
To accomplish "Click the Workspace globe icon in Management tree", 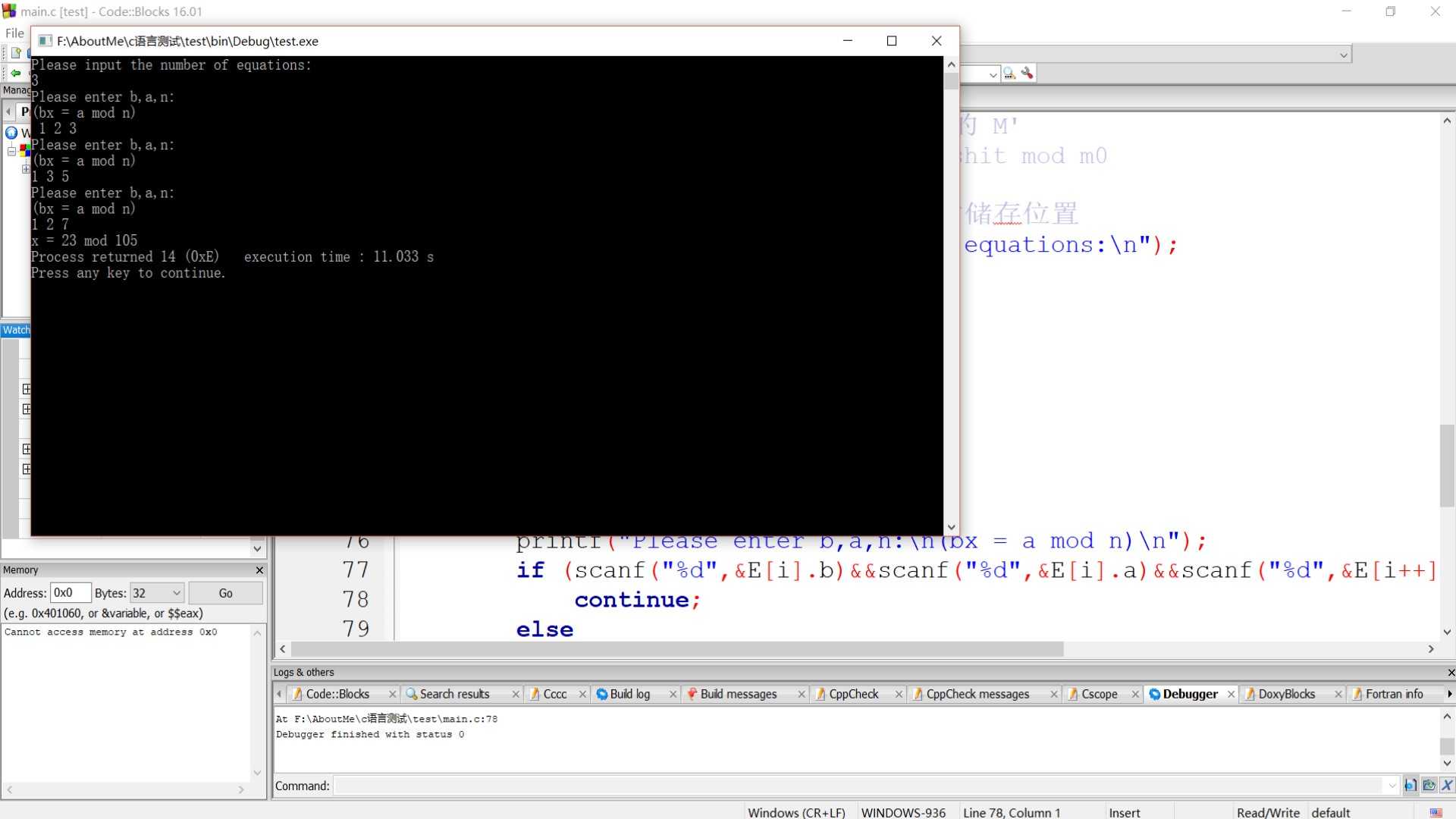I will (x=11, y=133).
